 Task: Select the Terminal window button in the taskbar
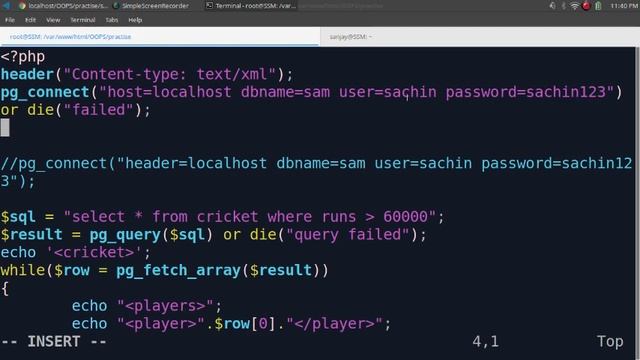click(251, 6)
